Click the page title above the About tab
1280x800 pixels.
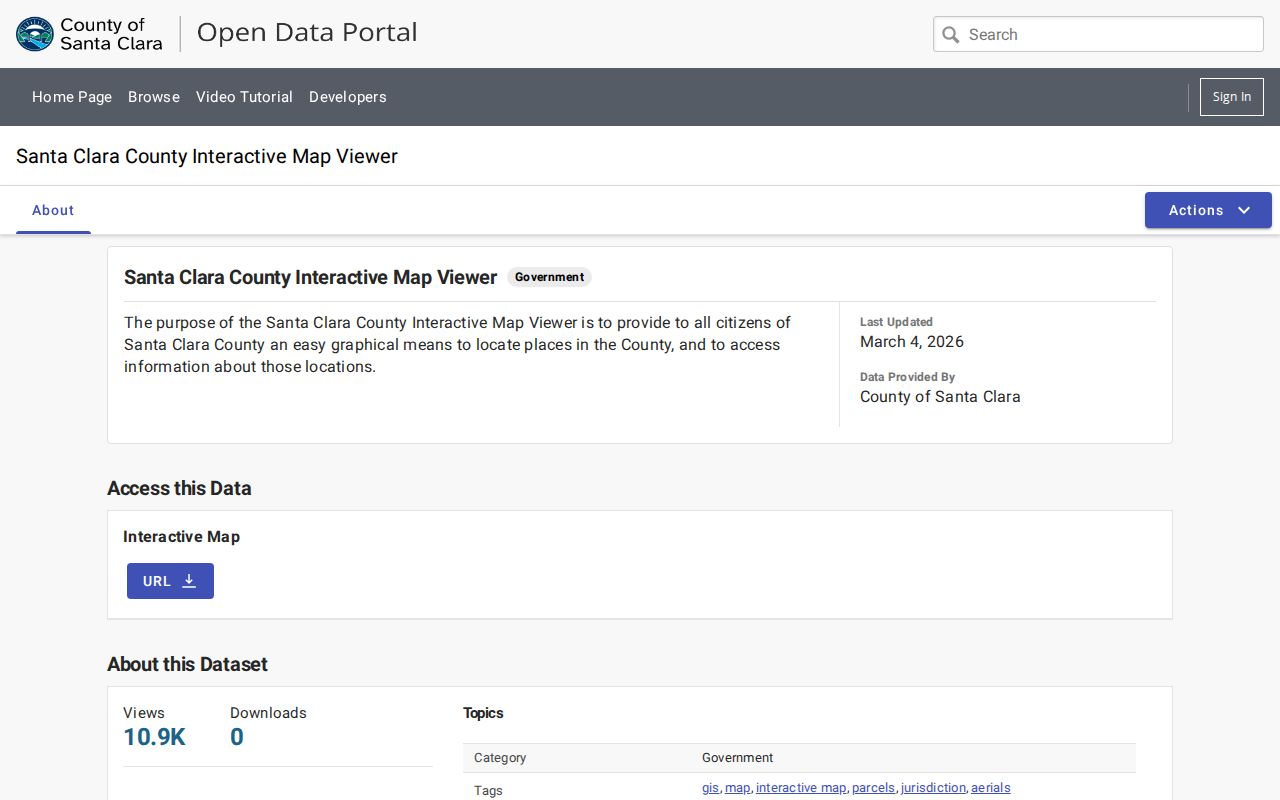(207, 156)
